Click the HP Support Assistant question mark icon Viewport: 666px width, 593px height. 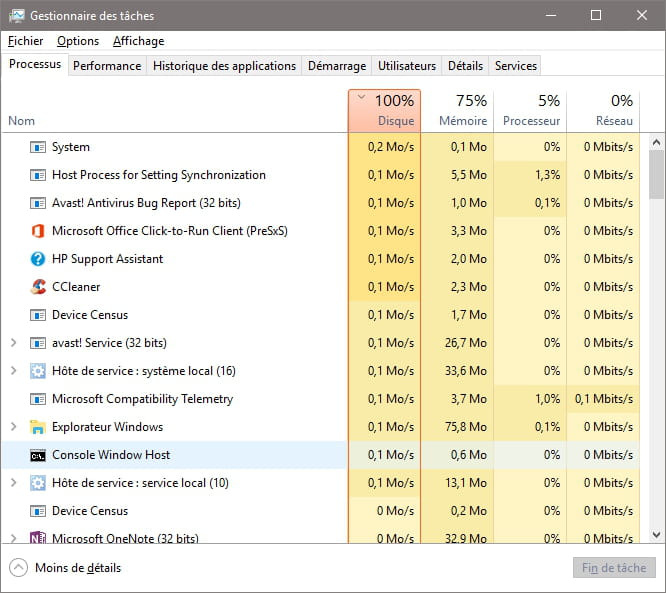click(x=38, y=259)
